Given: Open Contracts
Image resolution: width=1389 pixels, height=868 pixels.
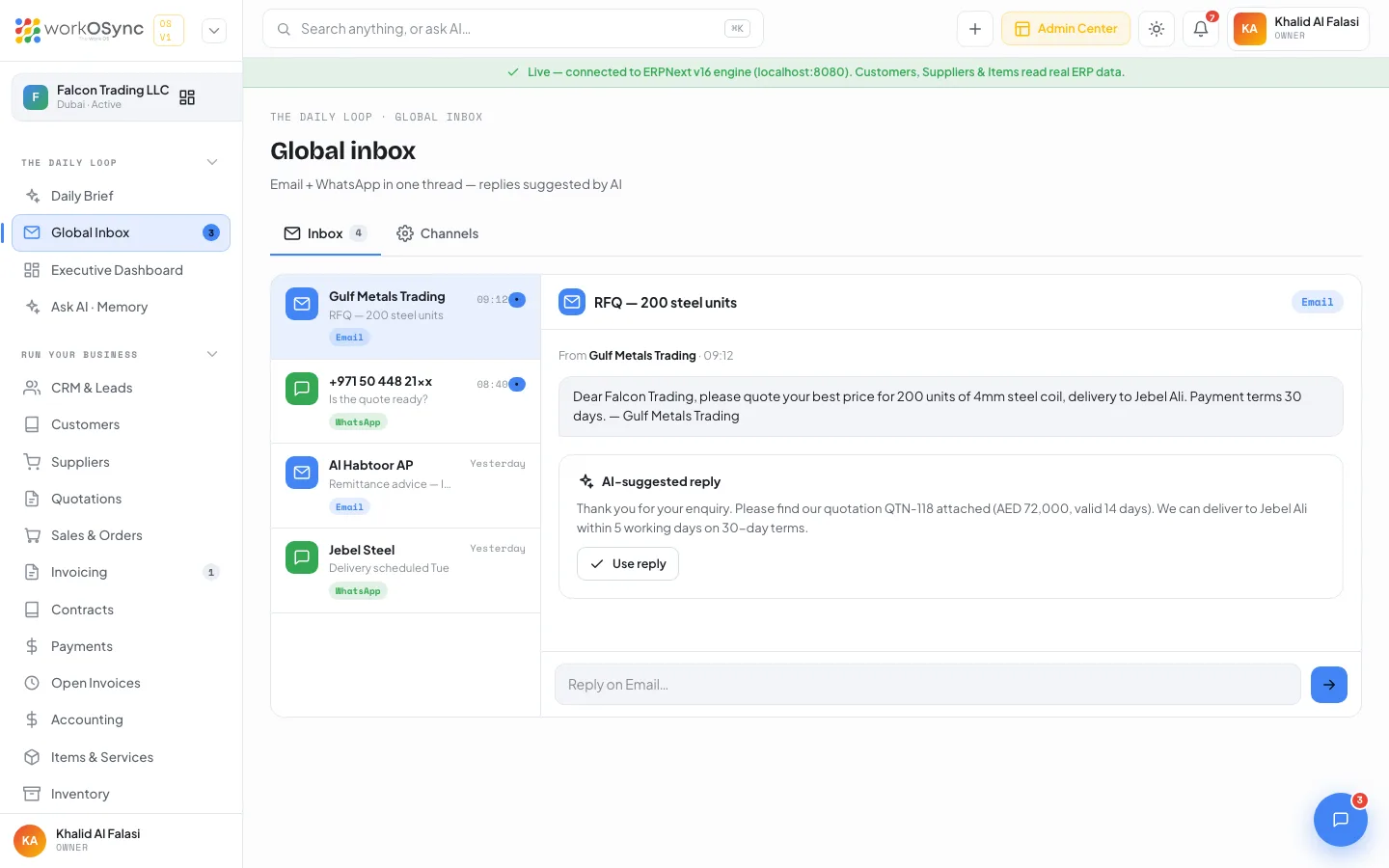Looking at the screenshot, I should pos(121,610).
